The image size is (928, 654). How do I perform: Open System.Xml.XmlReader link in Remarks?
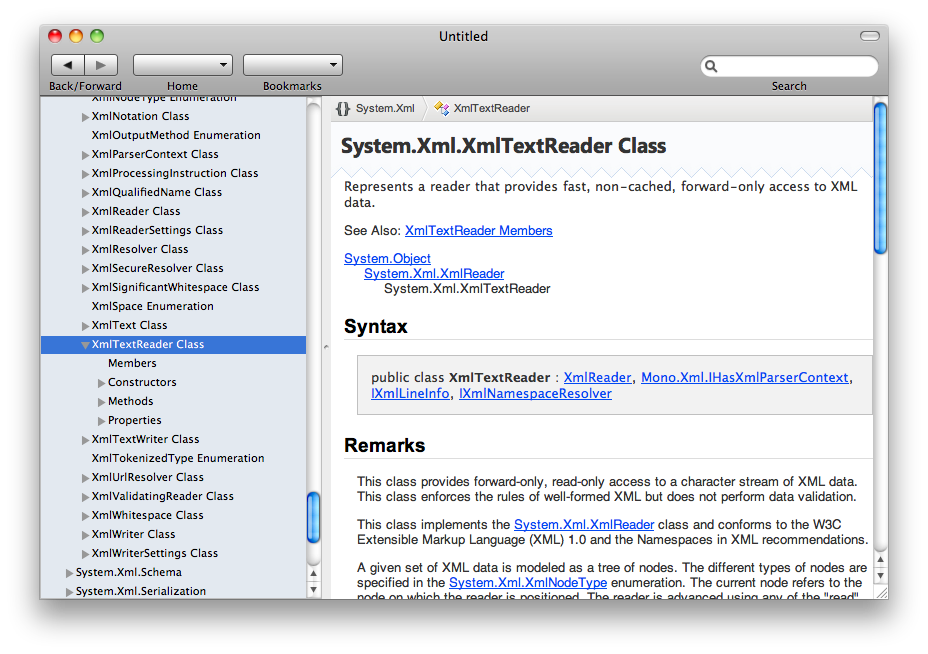click(584, 524)
